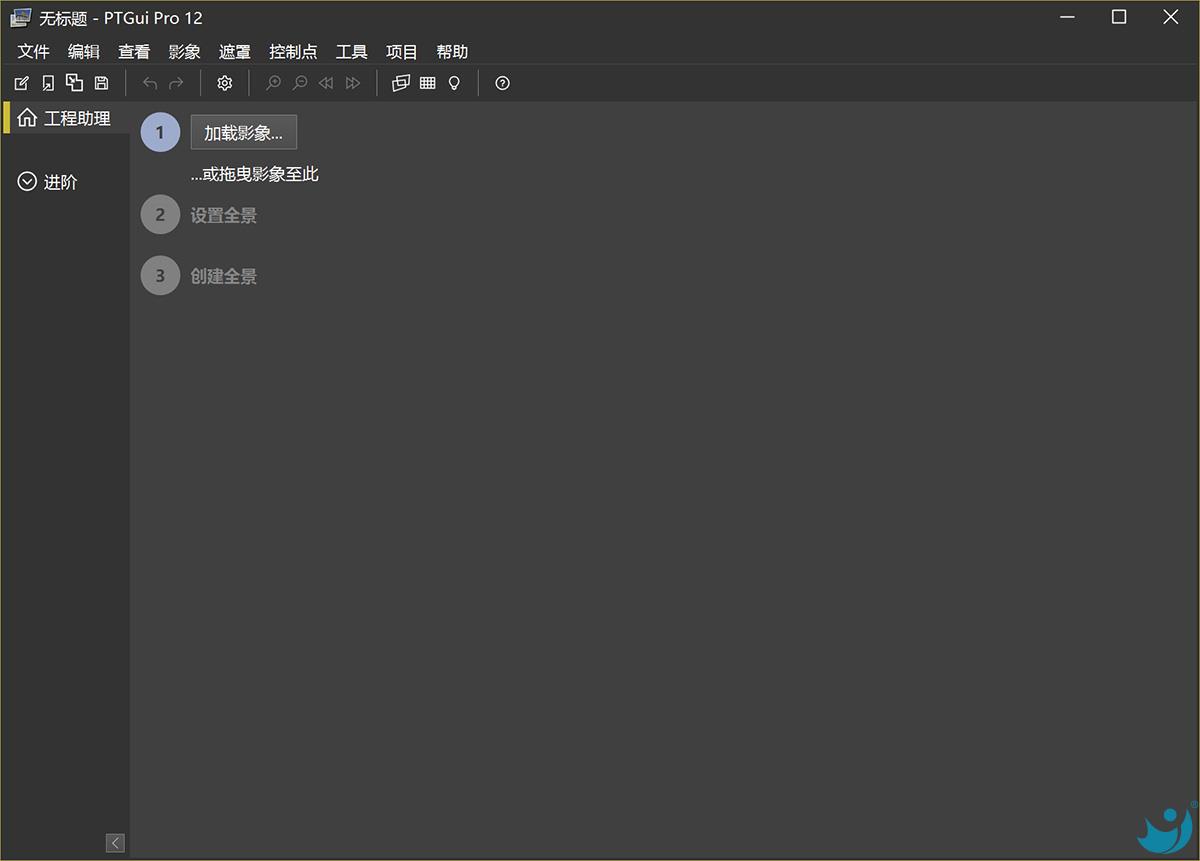Open the 文件 menu
The width and height of the screenshot is (1200, 861).
(33, 52)
